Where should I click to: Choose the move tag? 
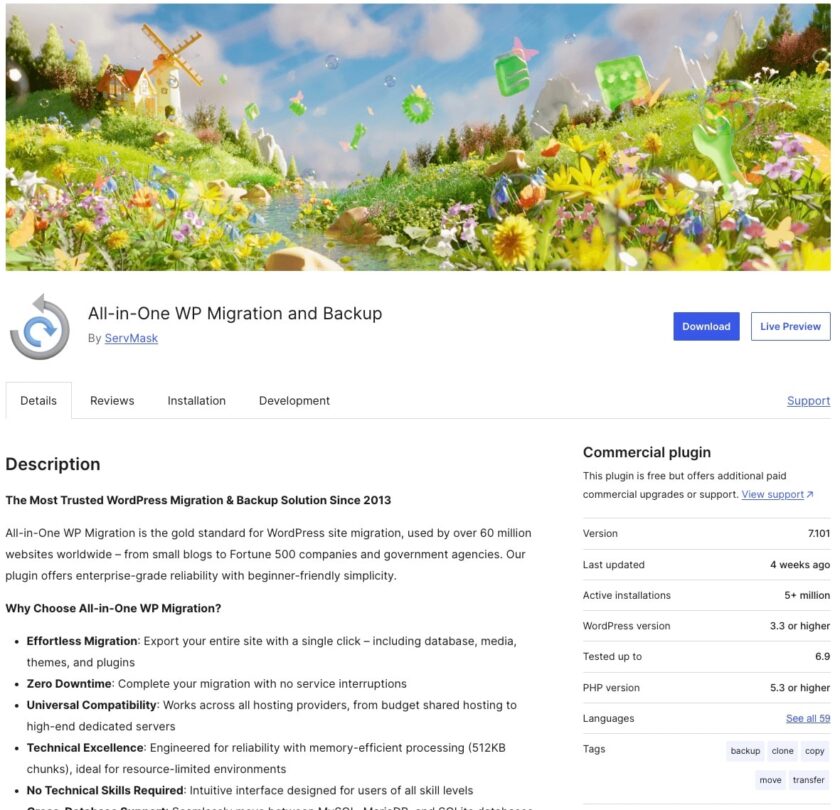[x=770, y=780]
